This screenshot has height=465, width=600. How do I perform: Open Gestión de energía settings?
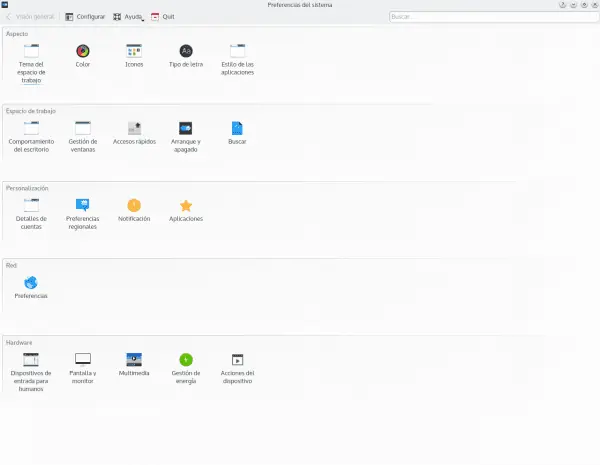[186, 369]
